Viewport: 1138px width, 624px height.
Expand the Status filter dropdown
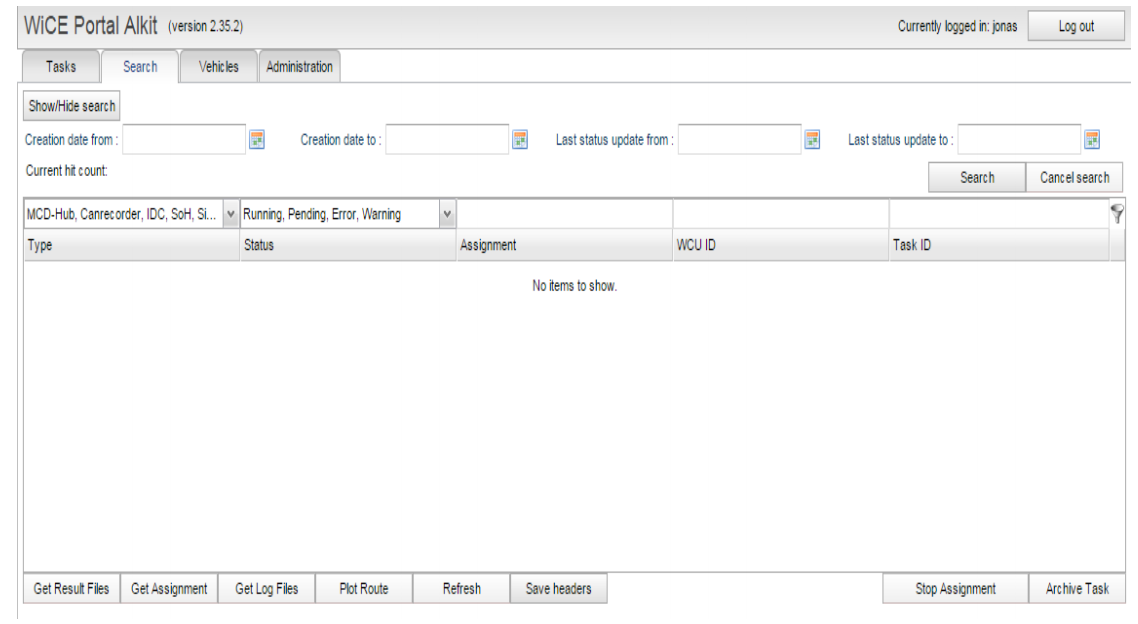point(447,214)
